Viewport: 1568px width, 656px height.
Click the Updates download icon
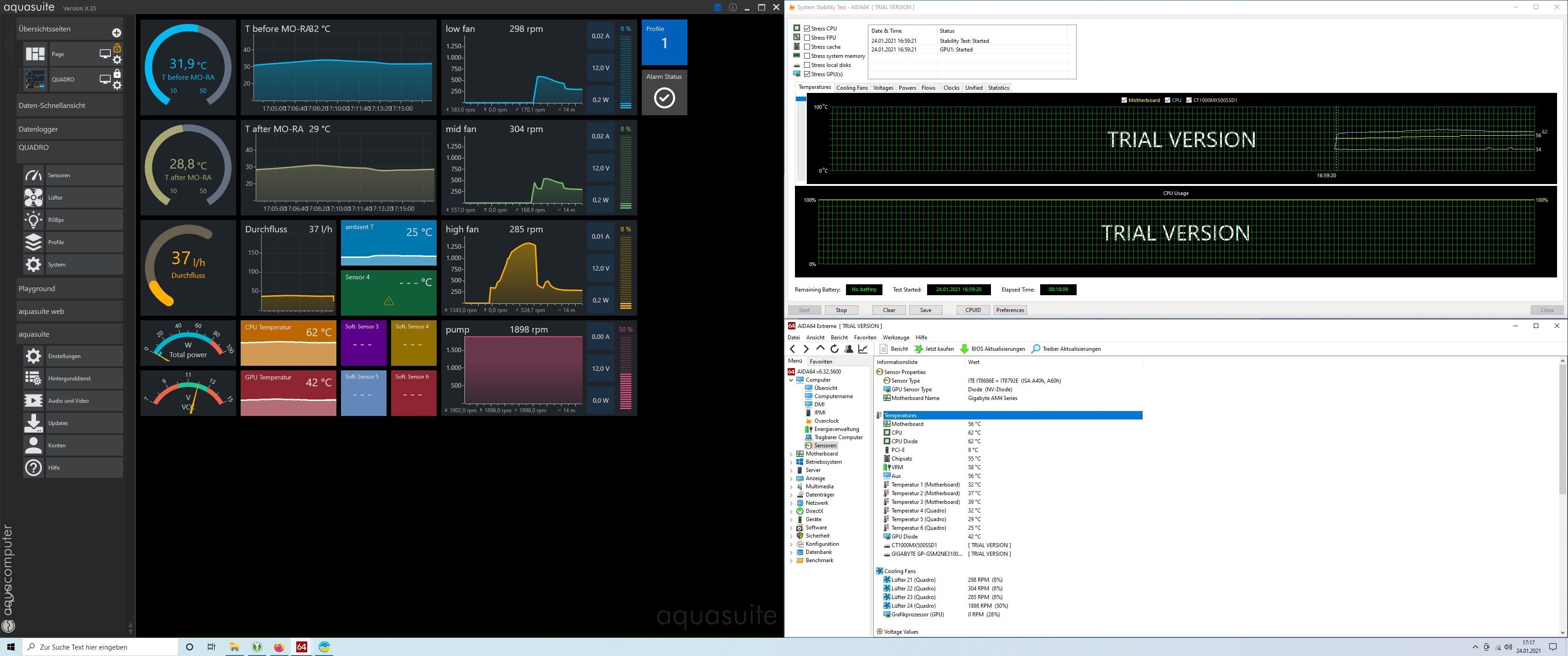33,423
